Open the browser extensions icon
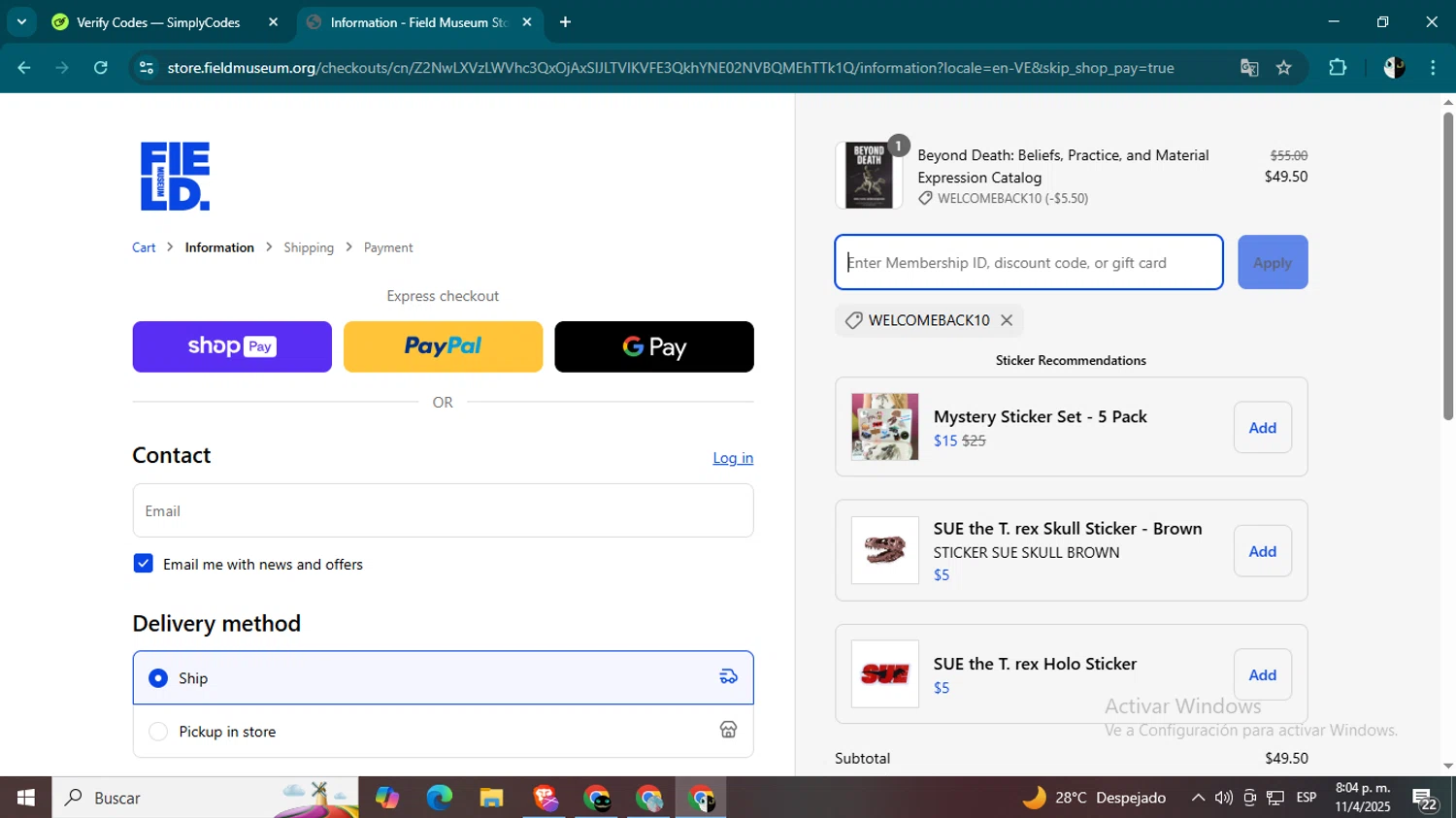Image resolution: width=1456 pixels, height=818 pixels. click(x=1338, y=68)
